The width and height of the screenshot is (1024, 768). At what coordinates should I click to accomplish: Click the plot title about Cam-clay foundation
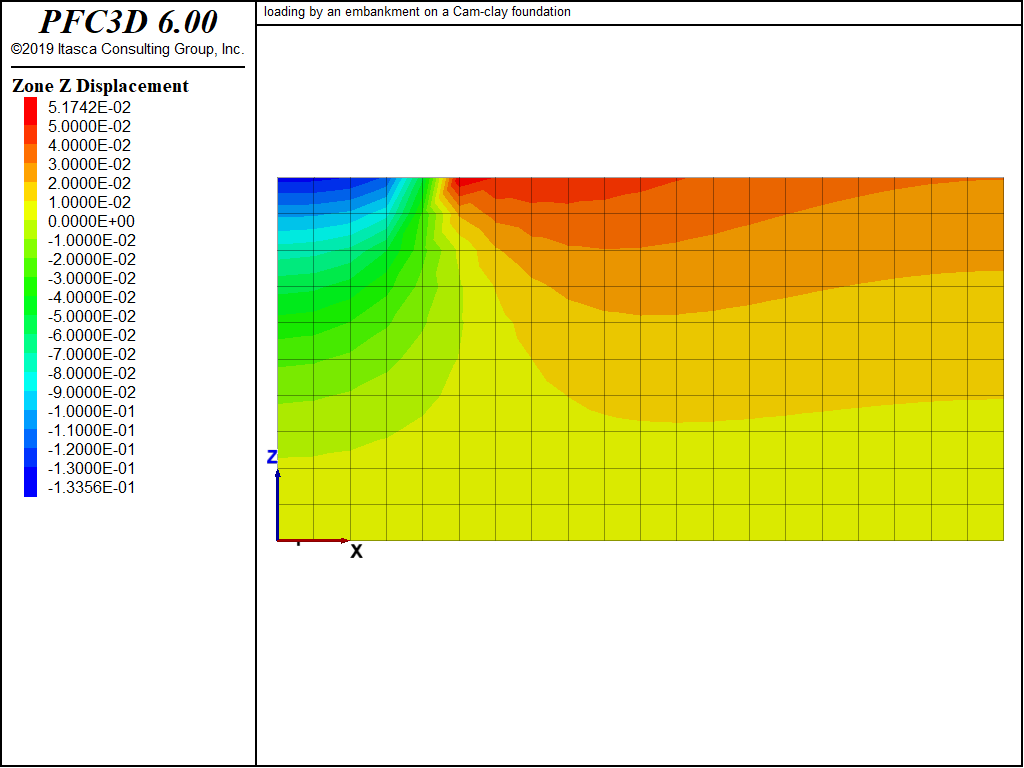(417, 12)
